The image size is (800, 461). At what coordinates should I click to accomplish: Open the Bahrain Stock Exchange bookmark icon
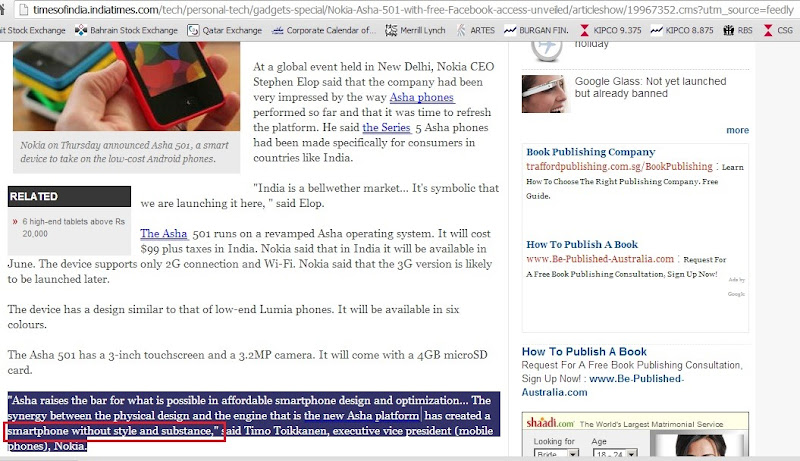click(x=81, y=30)
